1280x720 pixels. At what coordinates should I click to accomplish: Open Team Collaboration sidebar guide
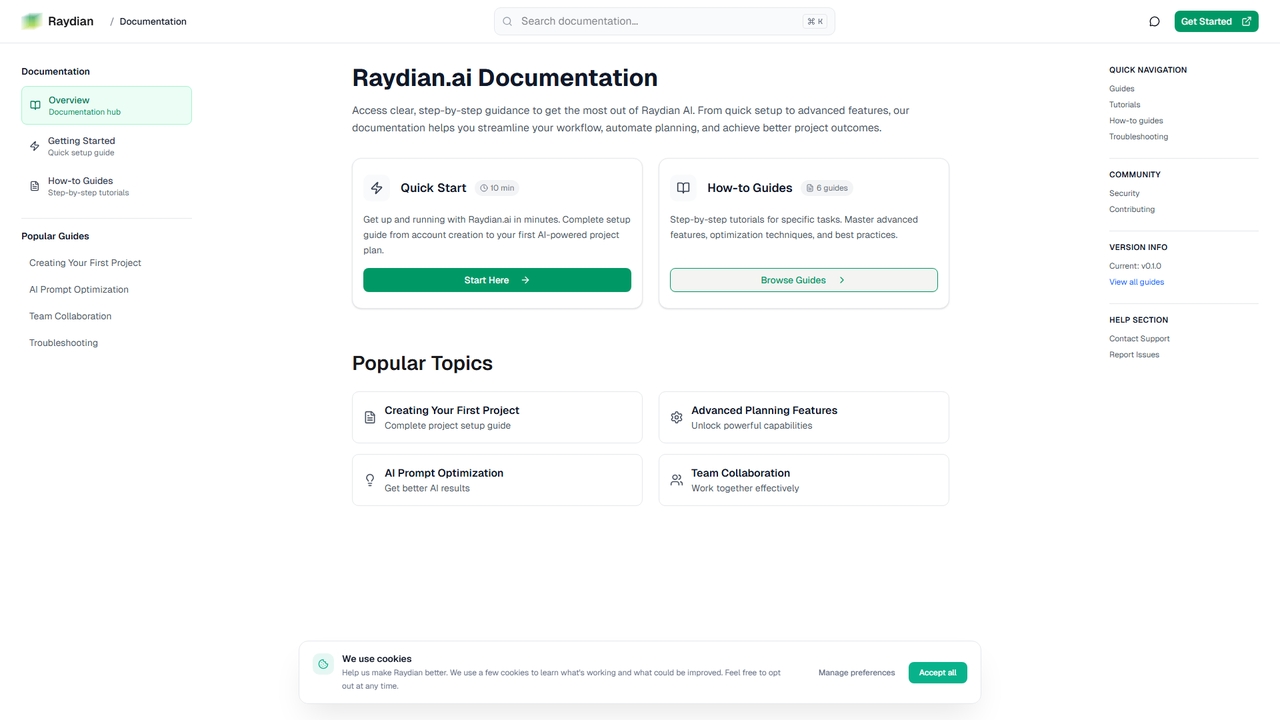tap(70, 316)
